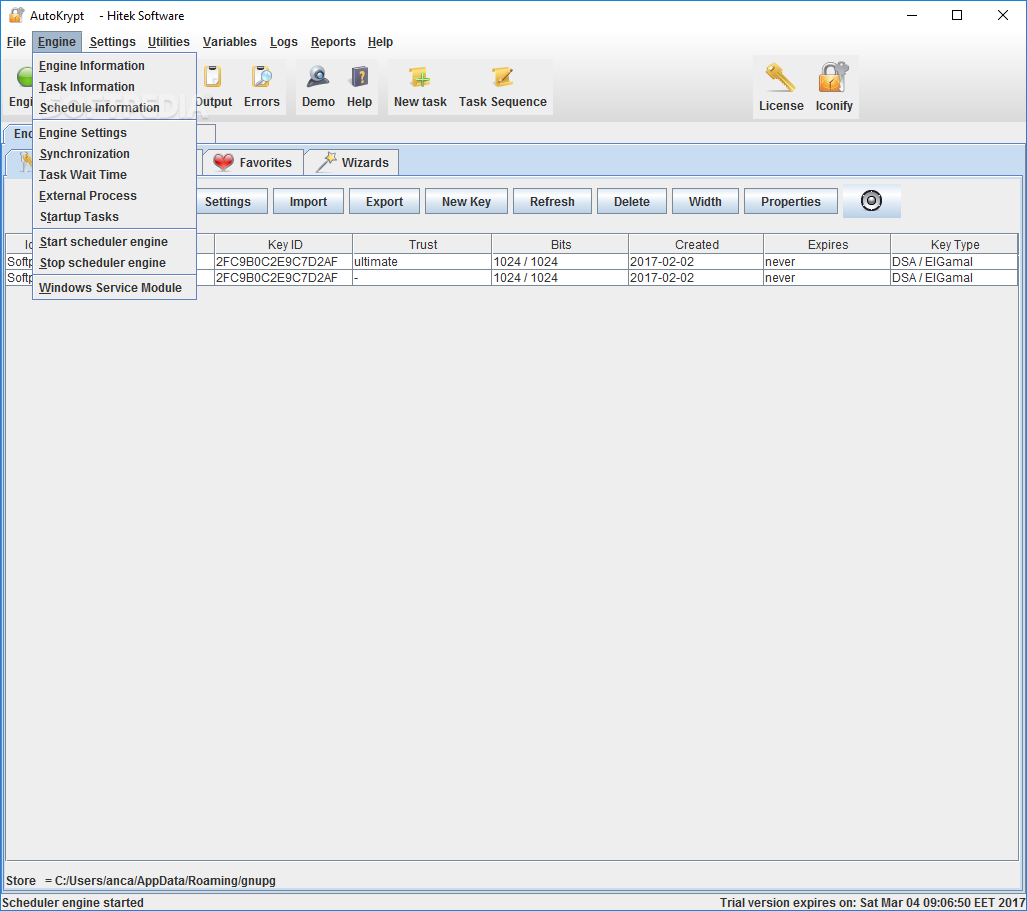The width and height of the screenshot is (1027, 911).
Task: Click the Width button
Action: click(x=705, y=202)
